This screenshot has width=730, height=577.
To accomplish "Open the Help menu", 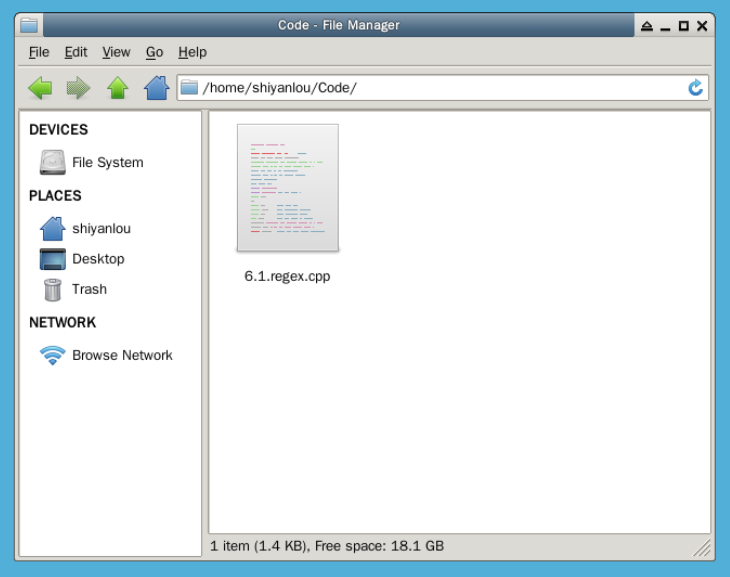I will [192, 52].
